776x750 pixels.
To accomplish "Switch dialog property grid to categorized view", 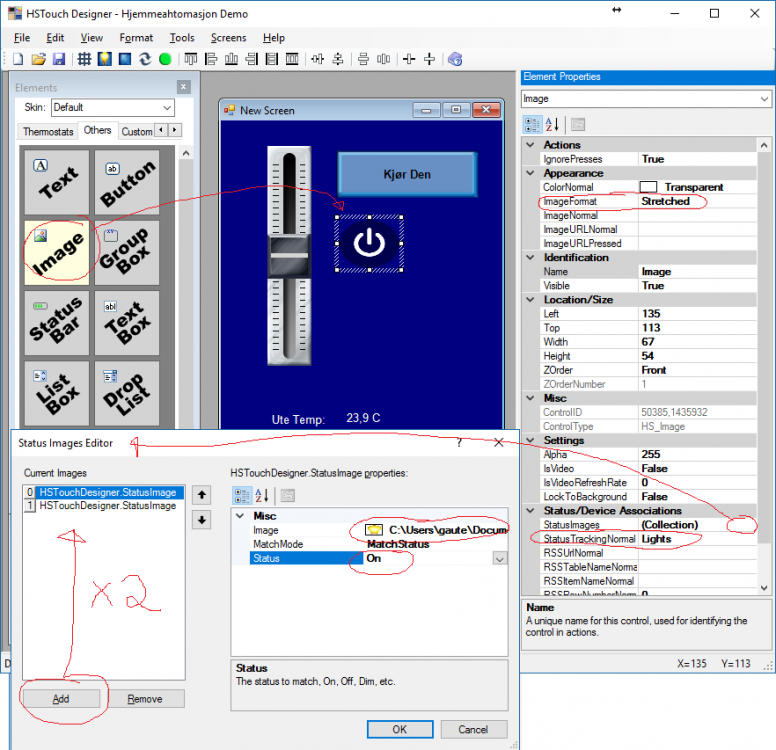I will click(242, 495).
